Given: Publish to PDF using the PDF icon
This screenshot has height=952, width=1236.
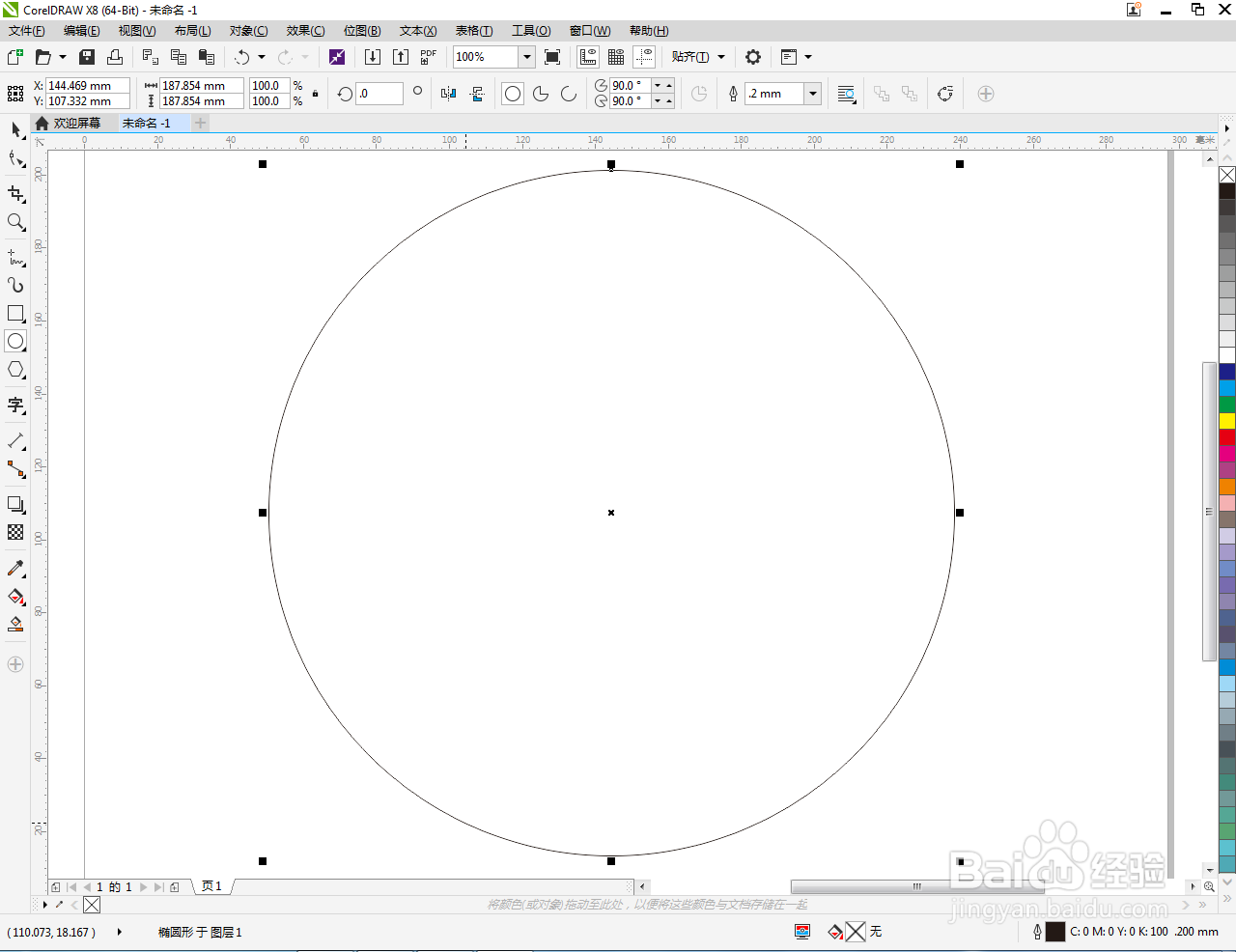Looking at the screenshot, I should click(x=429, y=57).
